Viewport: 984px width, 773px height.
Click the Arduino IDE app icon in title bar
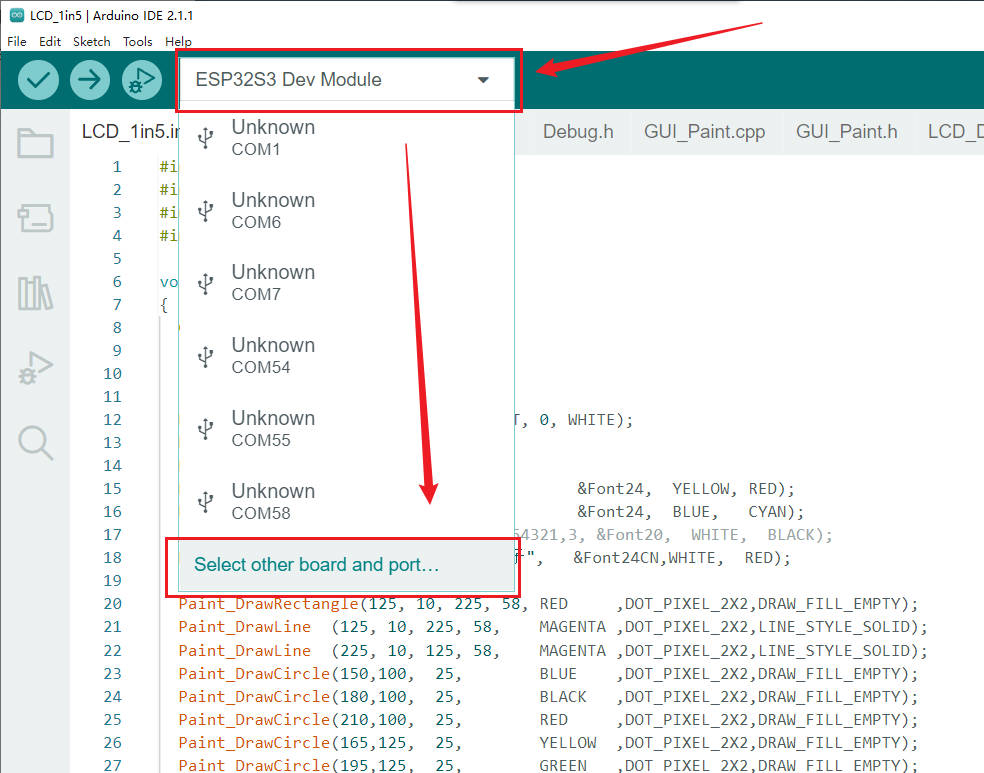pyautogui.click(x=17, y=15)
